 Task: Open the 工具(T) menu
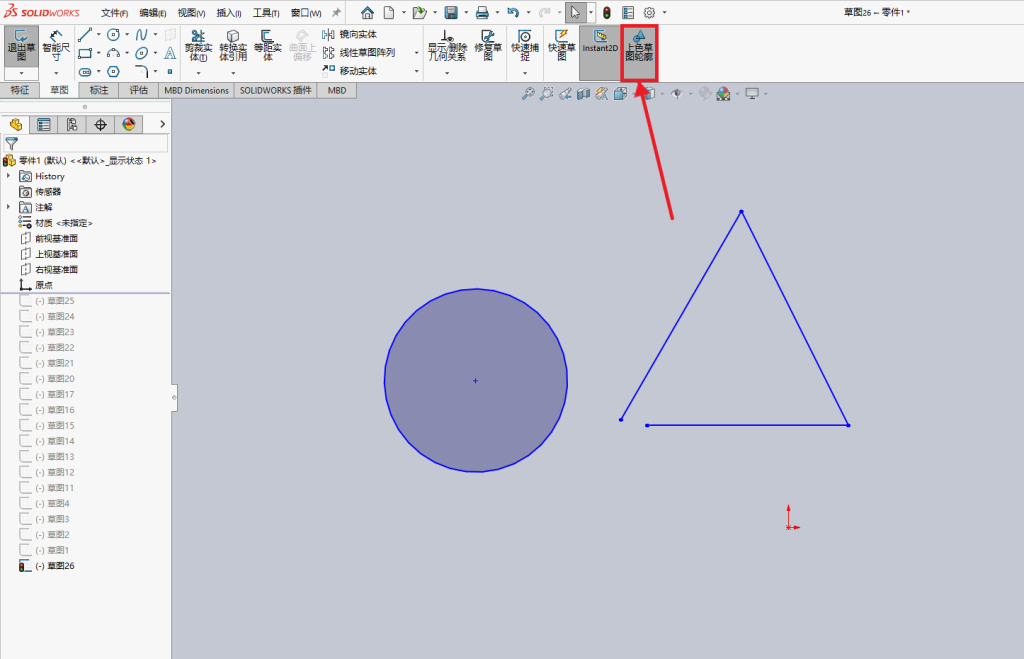pos(266,12)
